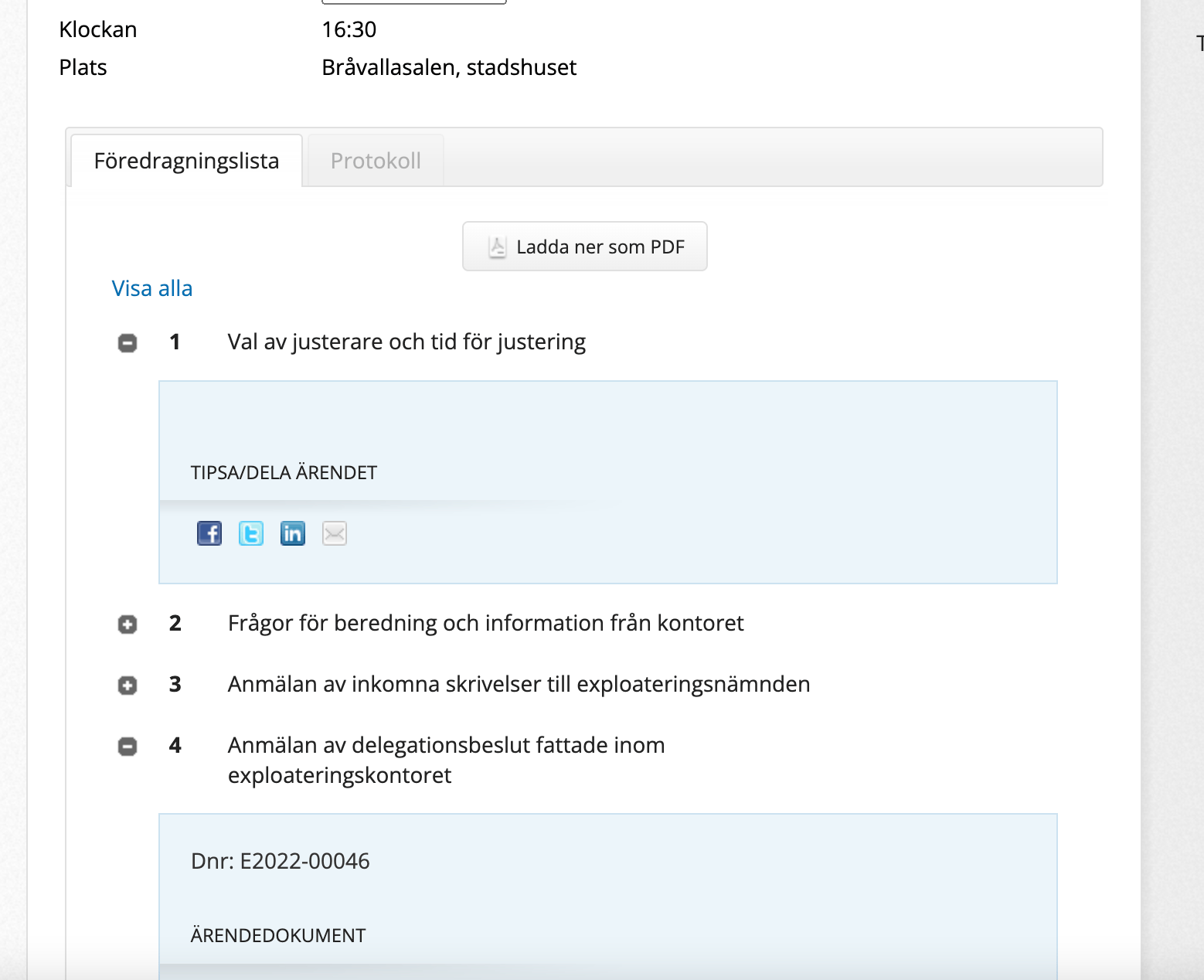Select the Föredragningslista tab

[186, 161]
